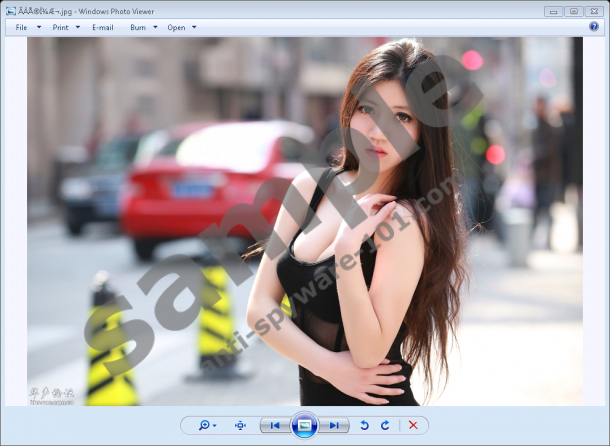Skip to the next photo
The width and height of the screenshot is (610, 446).
click(x=335, y=425)
